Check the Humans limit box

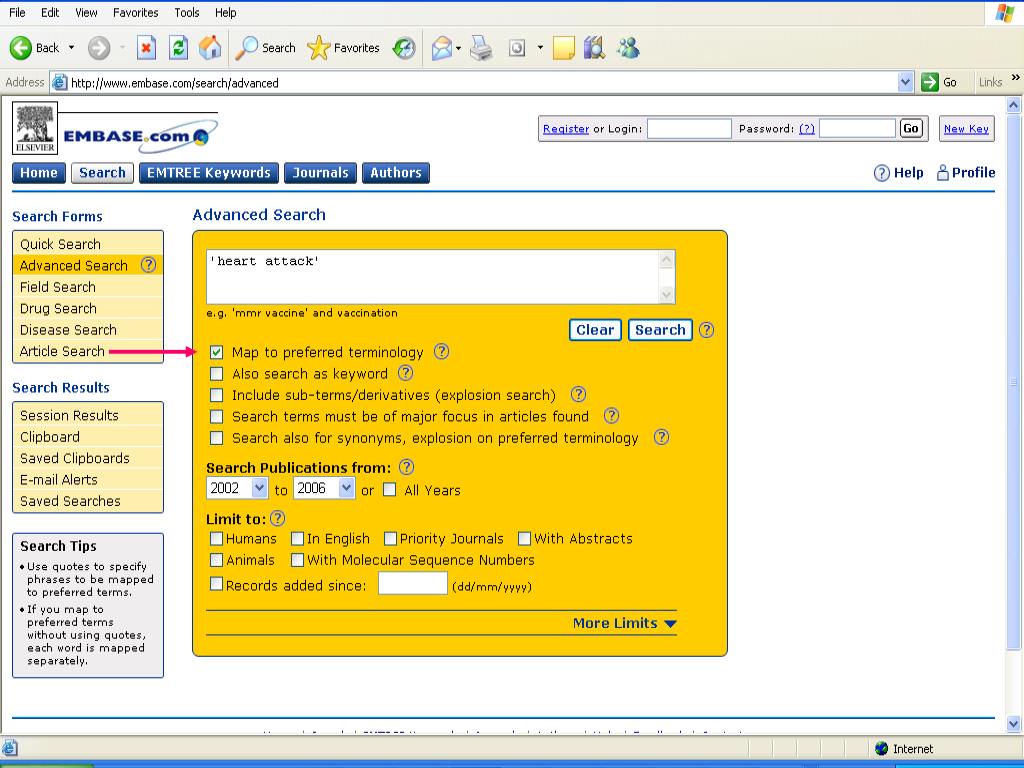point(216,539)
